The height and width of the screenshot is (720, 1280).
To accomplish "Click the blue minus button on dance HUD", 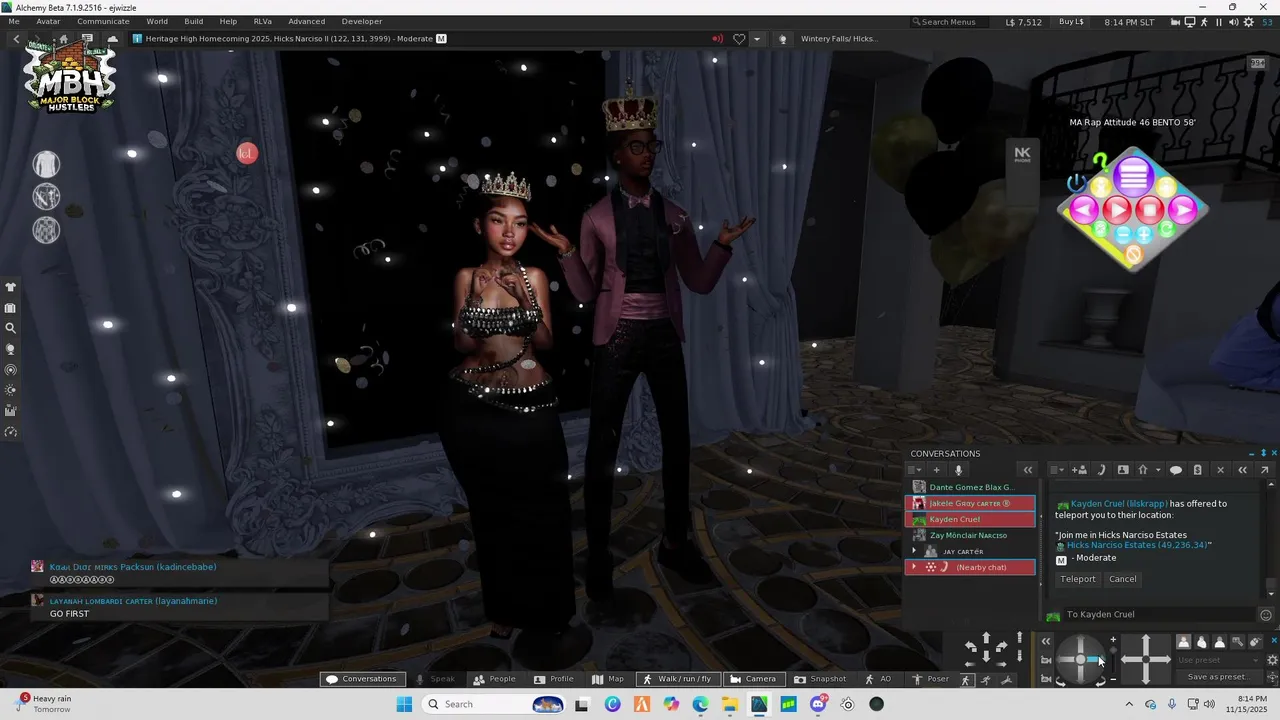I will point(1123,234).
